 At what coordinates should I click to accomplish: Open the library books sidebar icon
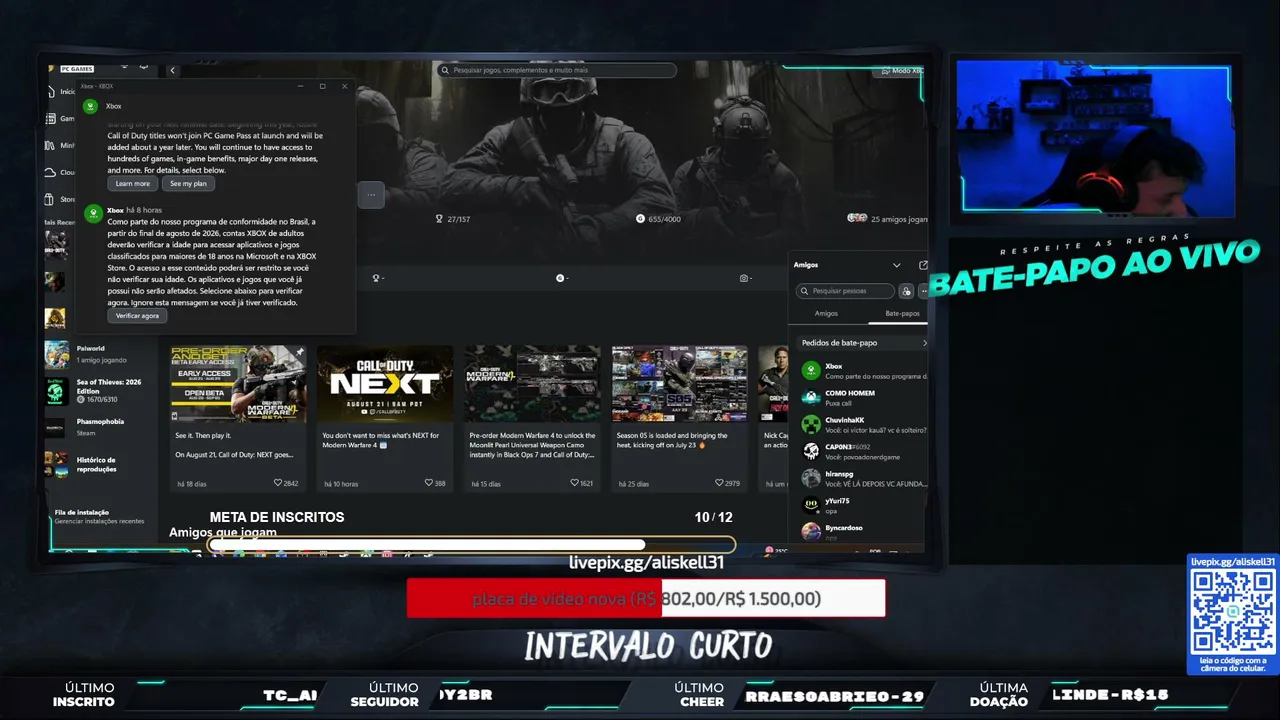pos(51,146)
